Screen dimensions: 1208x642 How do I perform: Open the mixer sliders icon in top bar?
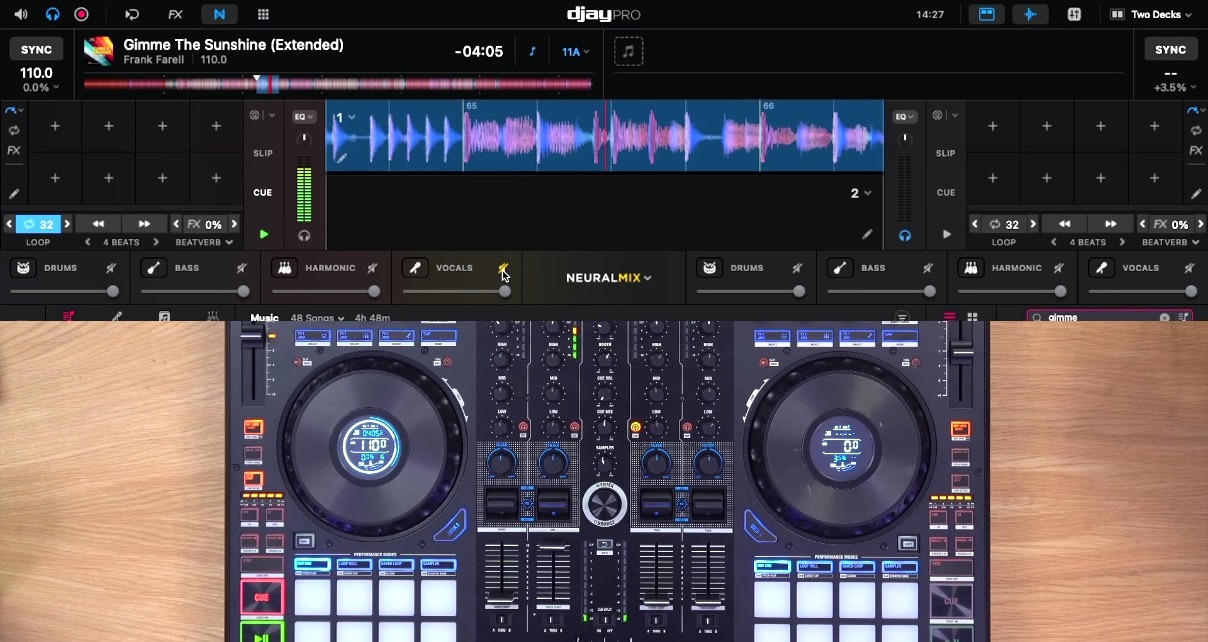tap(1075, 15)
